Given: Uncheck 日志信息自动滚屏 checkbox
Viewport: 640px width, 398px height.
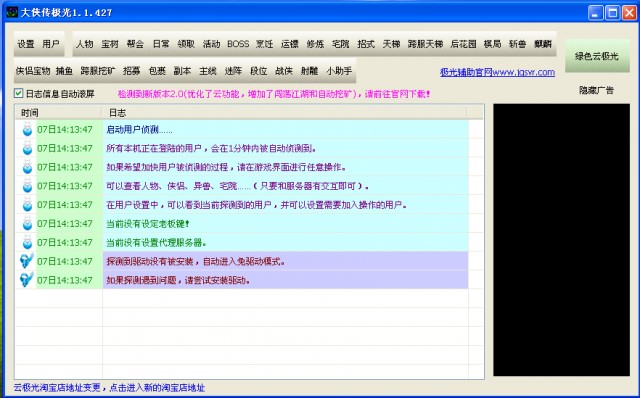Looking at the screenshot, I should [x=18, y=93].
